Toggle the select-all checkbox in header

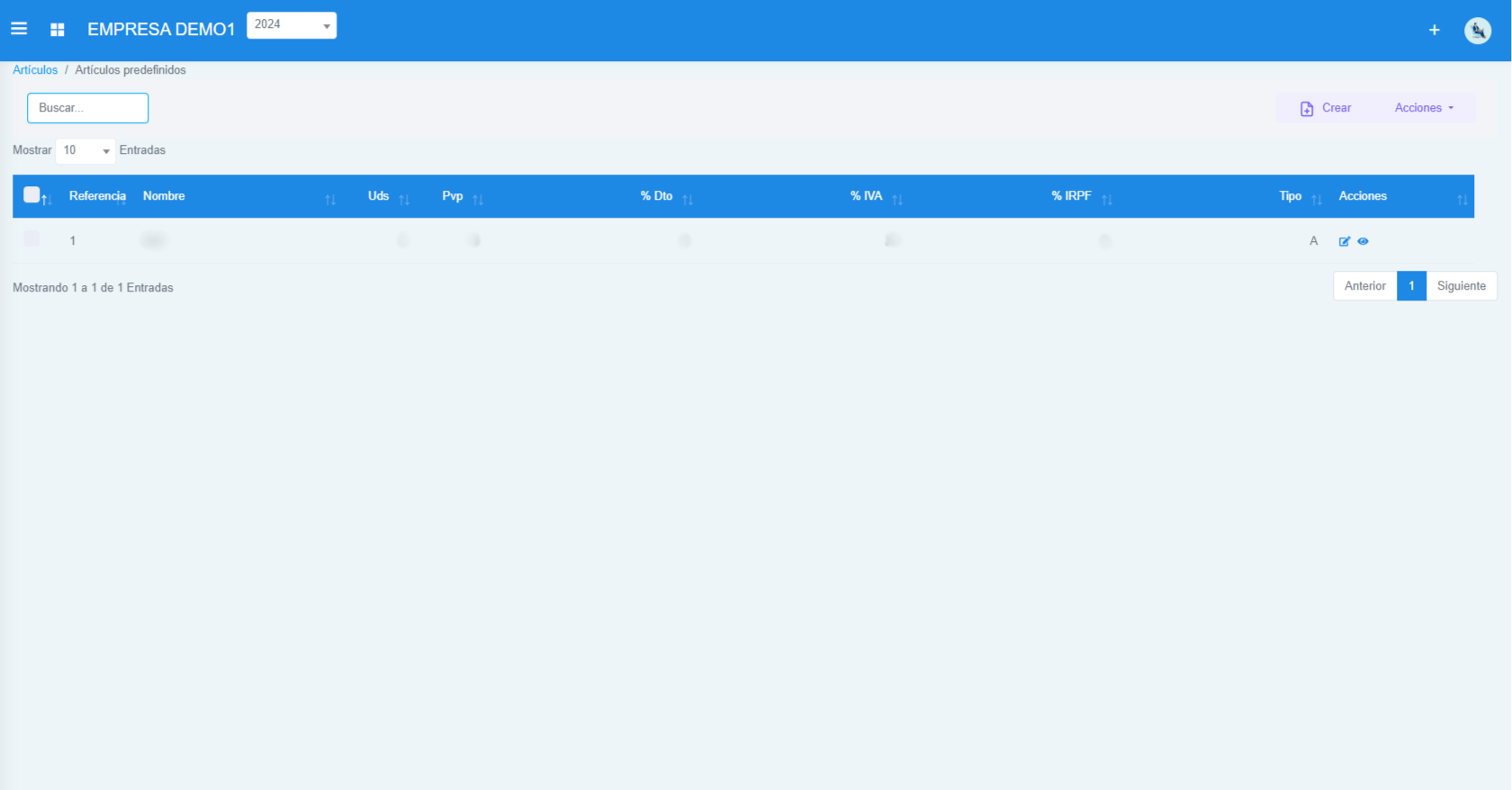[31, 195]
